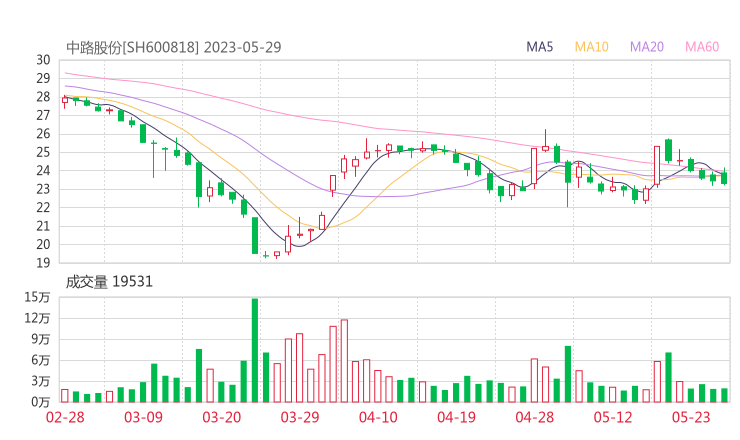The height and width of the screenshot is (440, 740).
Task: Click the 04-10 date axis label
Action: 378,417
